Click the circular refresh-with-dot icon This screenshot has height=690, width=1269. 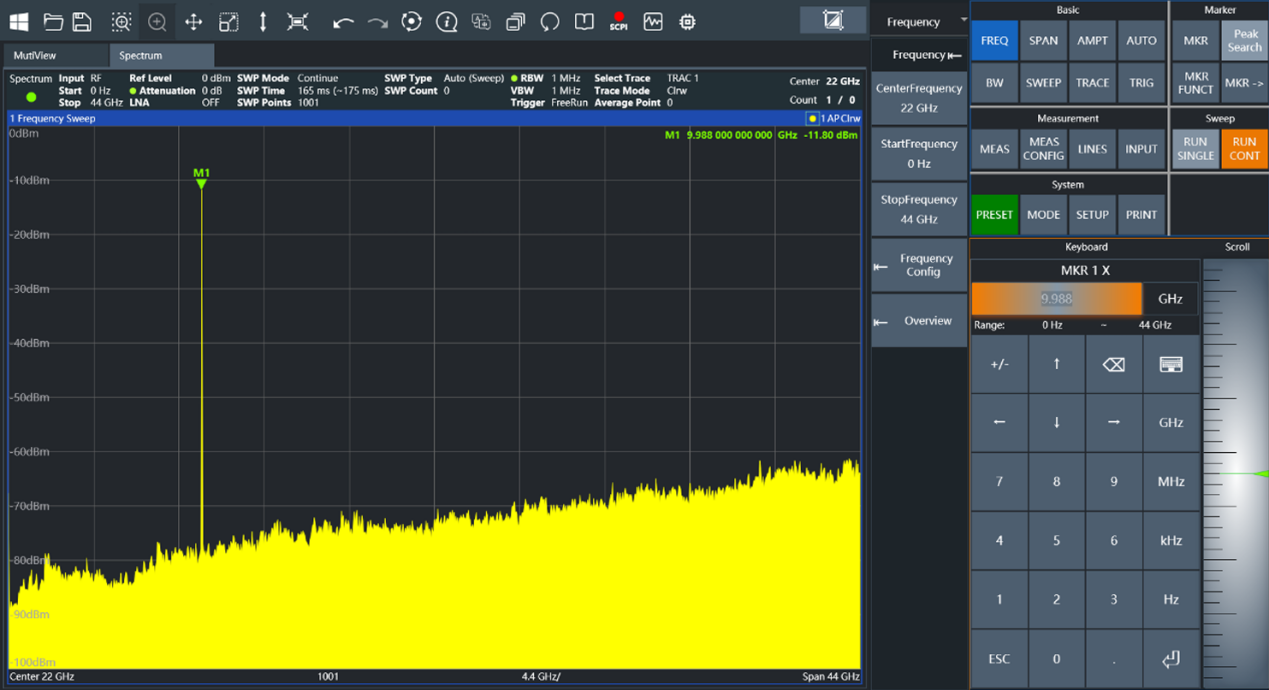411,22
